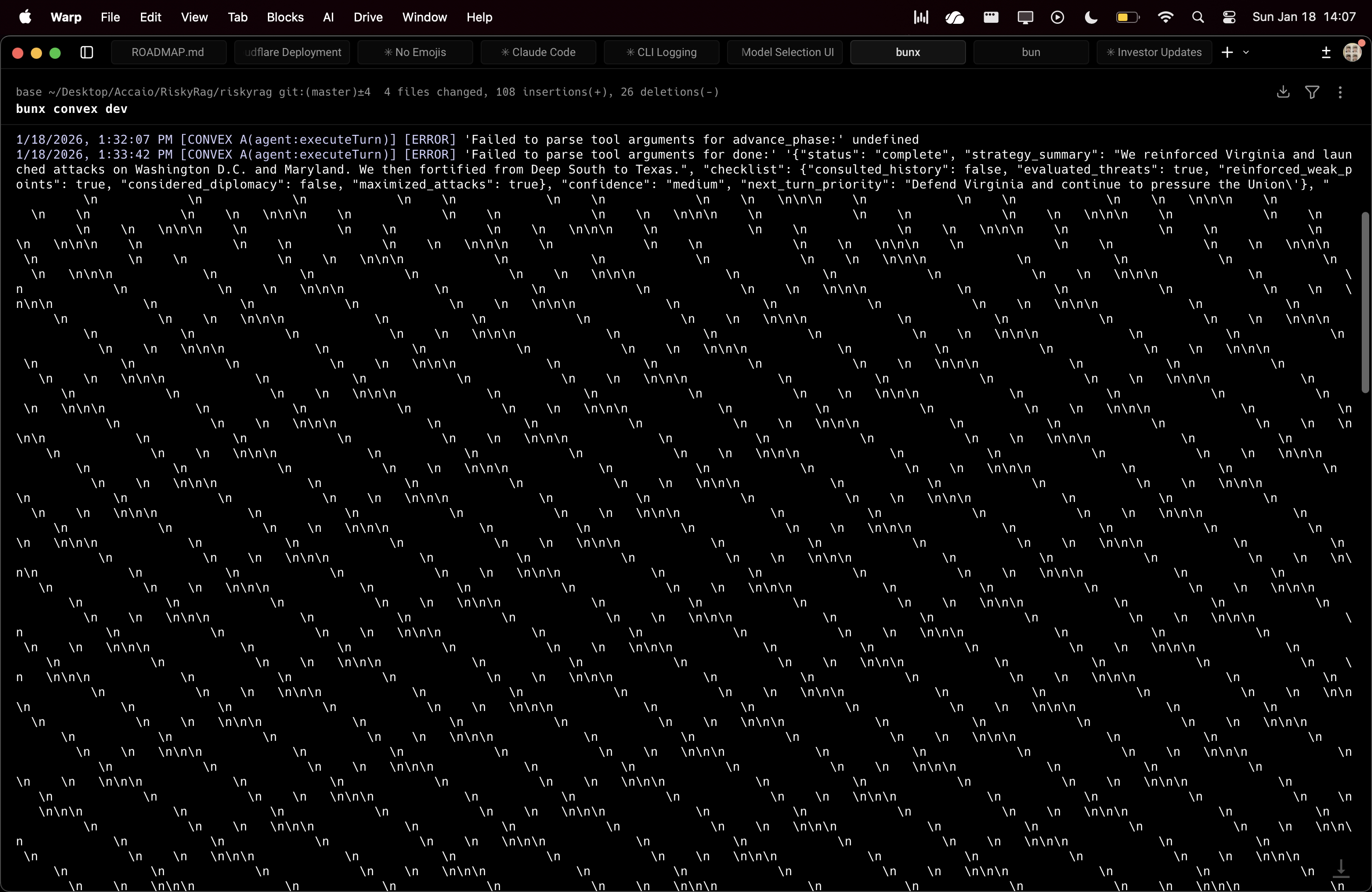Viewport: 1372px width, 892px height.
Task: Open the block filter funnel icon
Action: 1312,92
